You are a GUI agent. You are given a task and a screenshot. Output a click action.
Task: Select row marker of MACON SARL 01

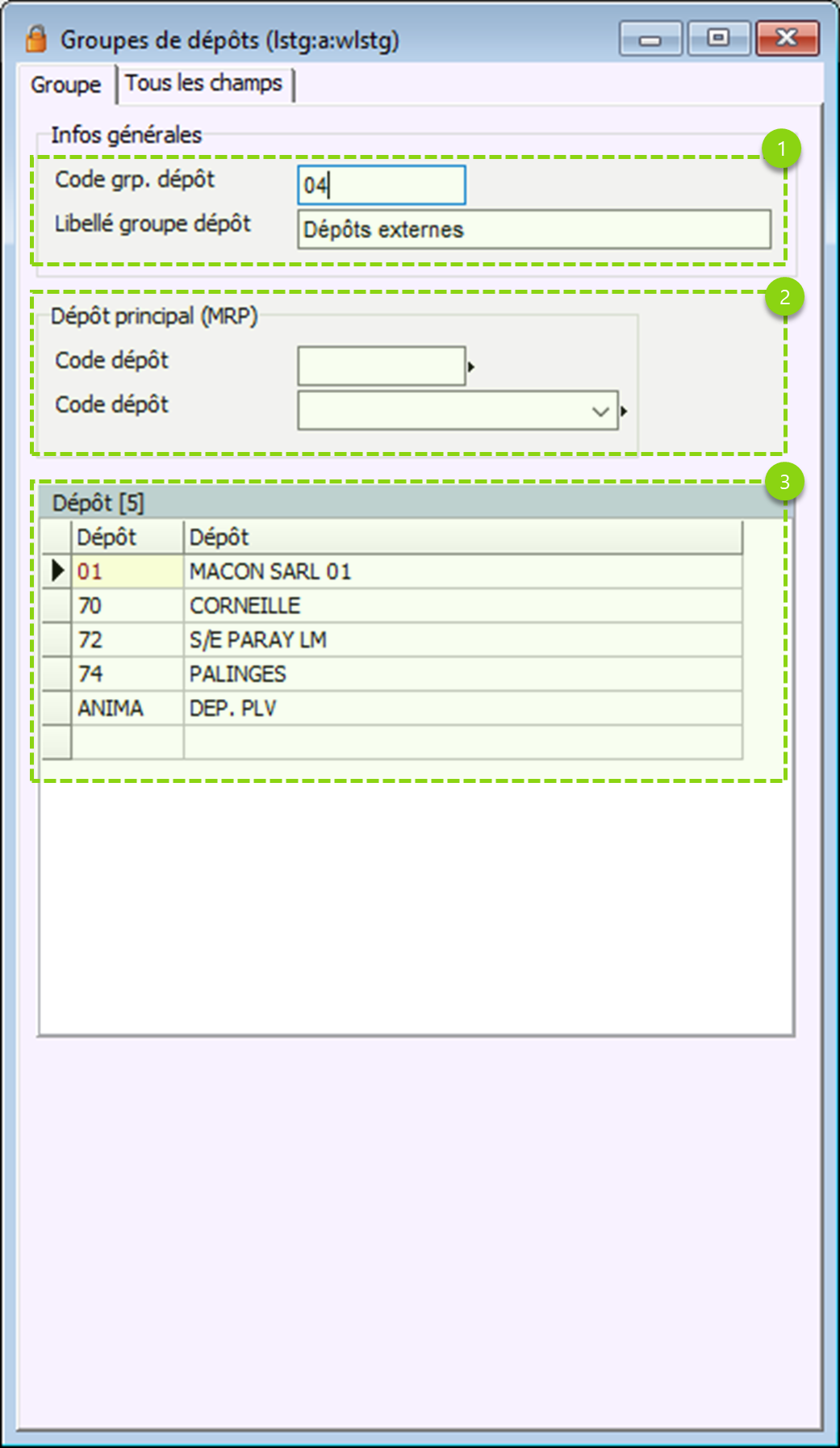(x=56, y=571)
